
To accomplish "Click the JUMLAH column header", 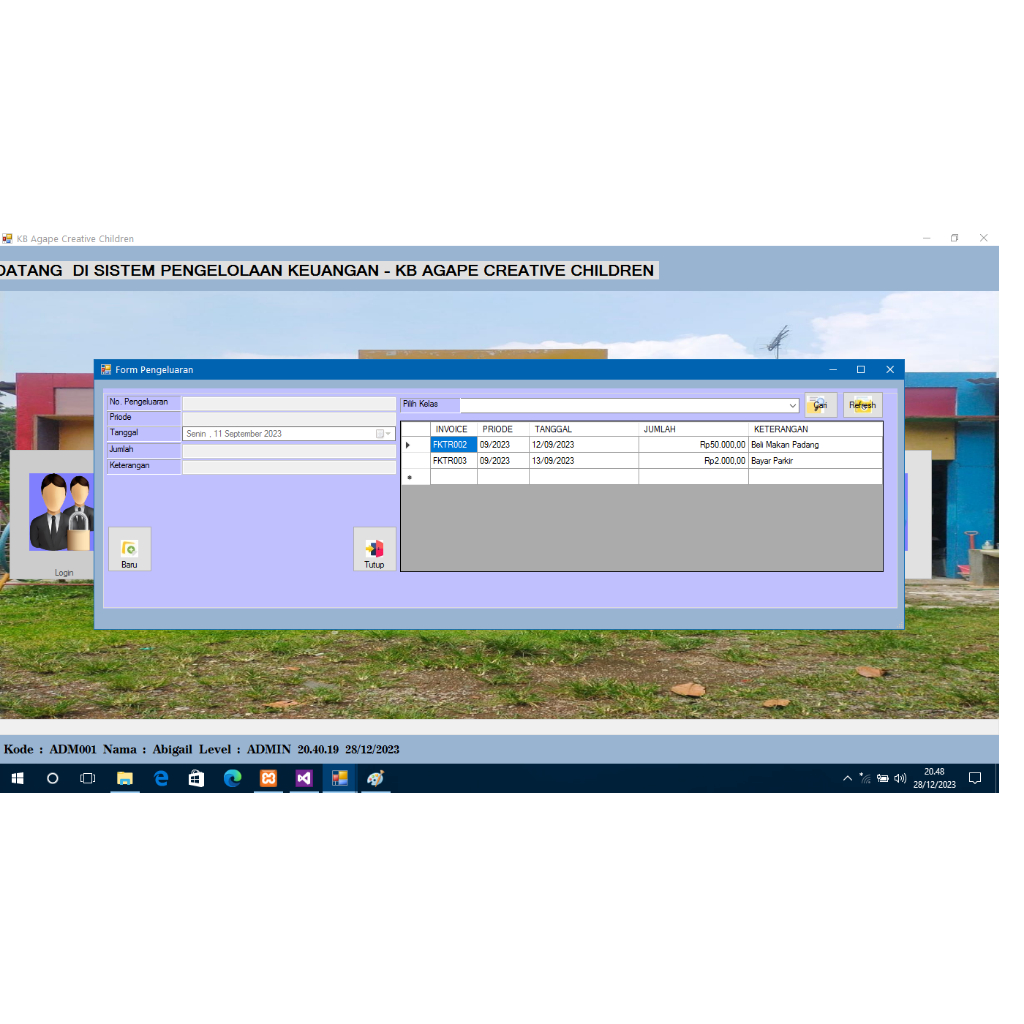I will tap(694, 429).
